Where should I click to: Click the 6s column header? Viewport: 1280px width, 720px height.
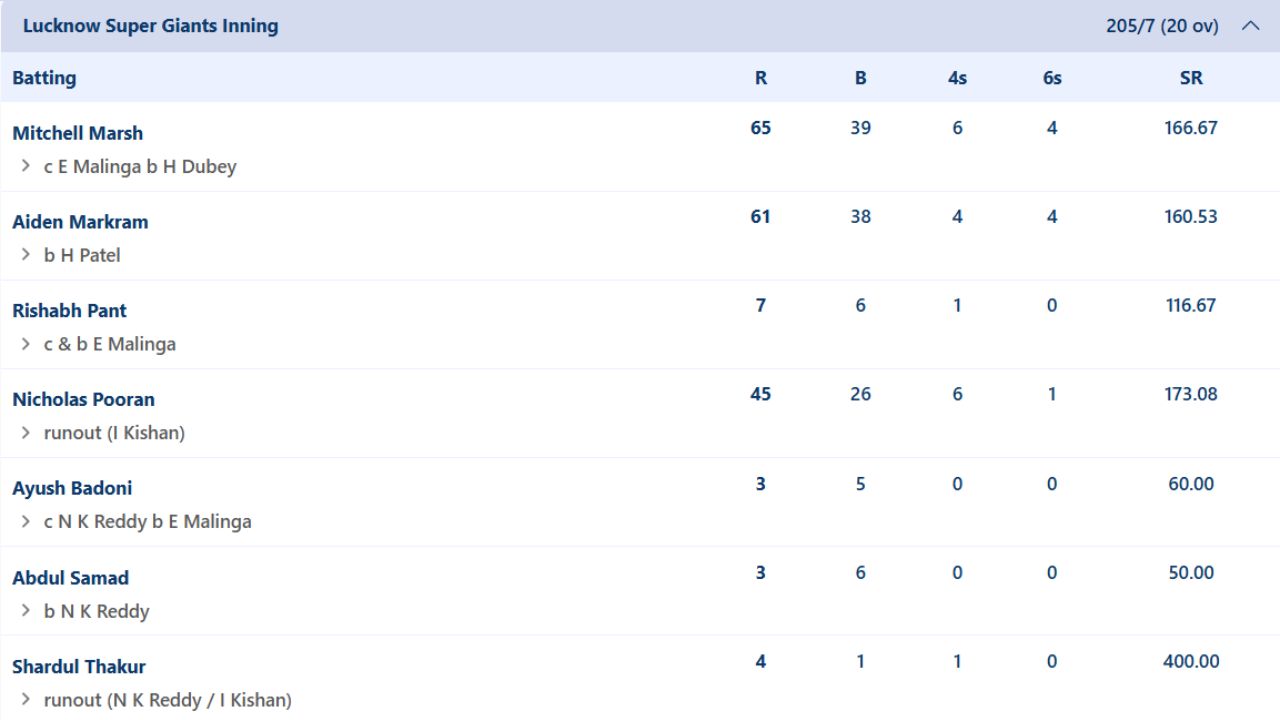tap(1052, 77)
